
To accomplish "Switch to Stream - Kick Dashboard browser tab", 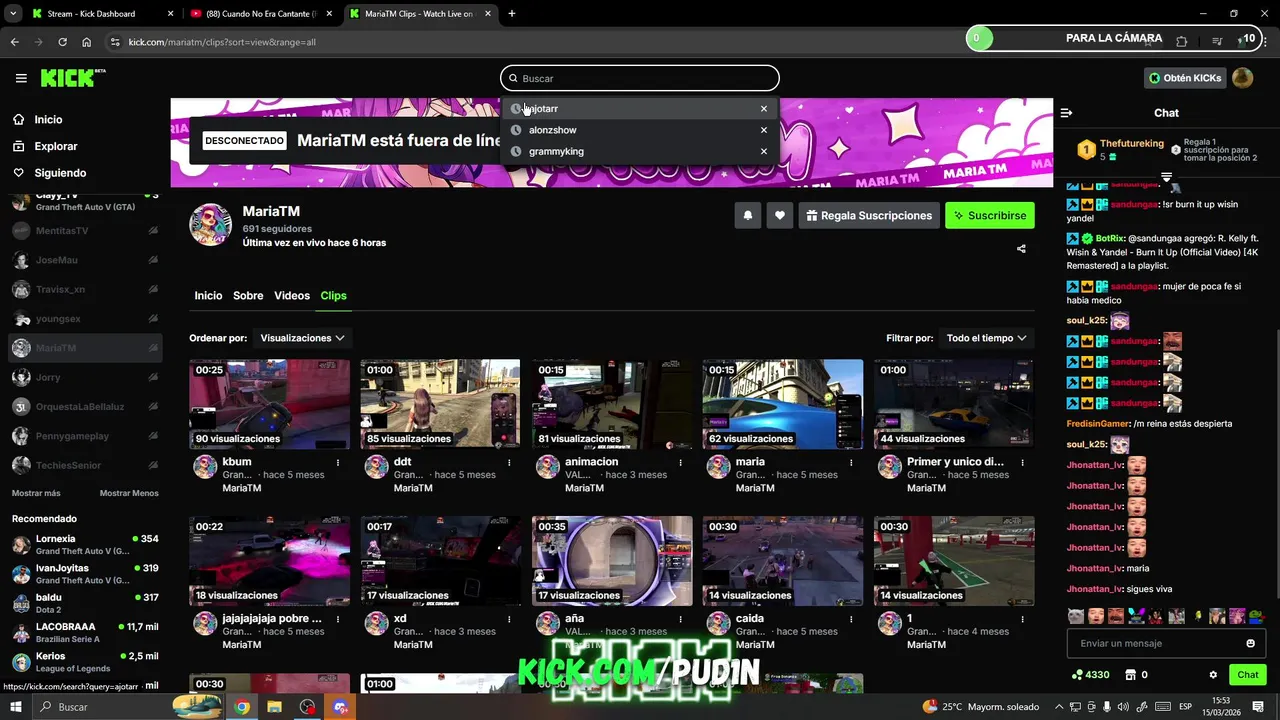I will coord(102,14).
